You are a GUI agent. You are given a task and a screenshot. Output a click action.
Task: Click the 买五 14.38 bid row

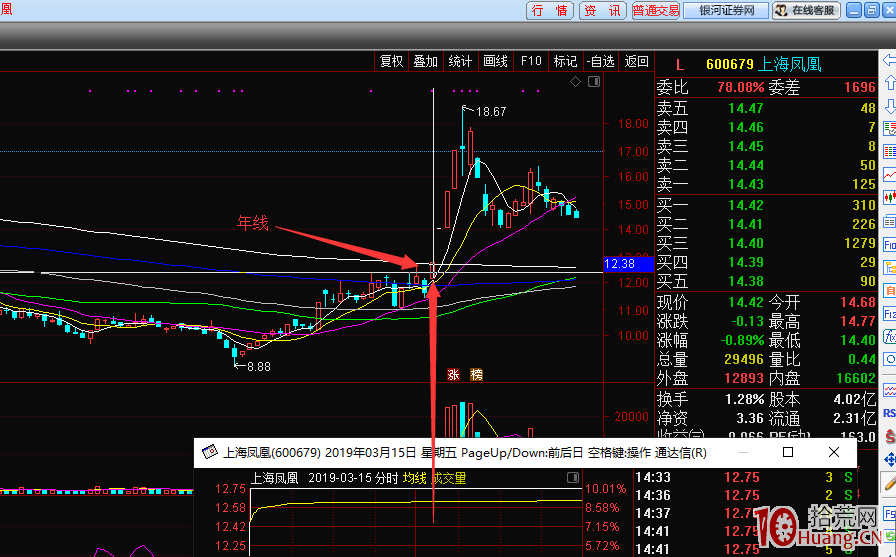[x=766, y=281]
